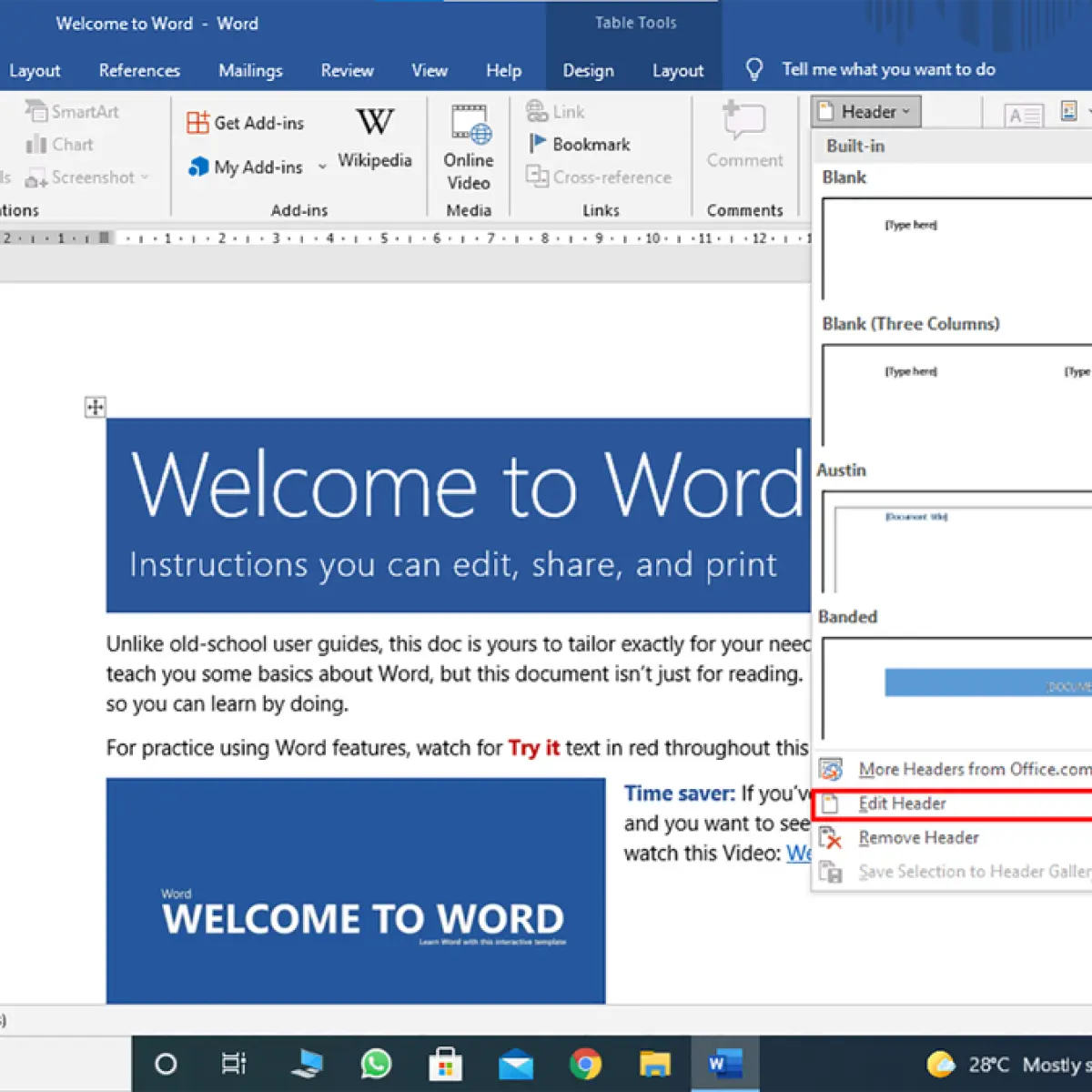The height and width of the screenshot is (1092, 1092).
Task: Open Microsoft Store from the taskbar
Action: (x=445, y=1063)
